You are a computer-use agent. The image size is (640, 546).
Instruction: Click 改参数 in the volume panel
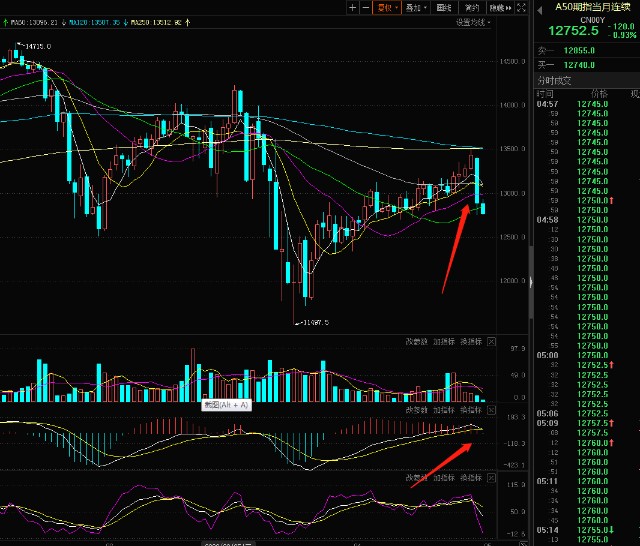[x=416, y=340]
